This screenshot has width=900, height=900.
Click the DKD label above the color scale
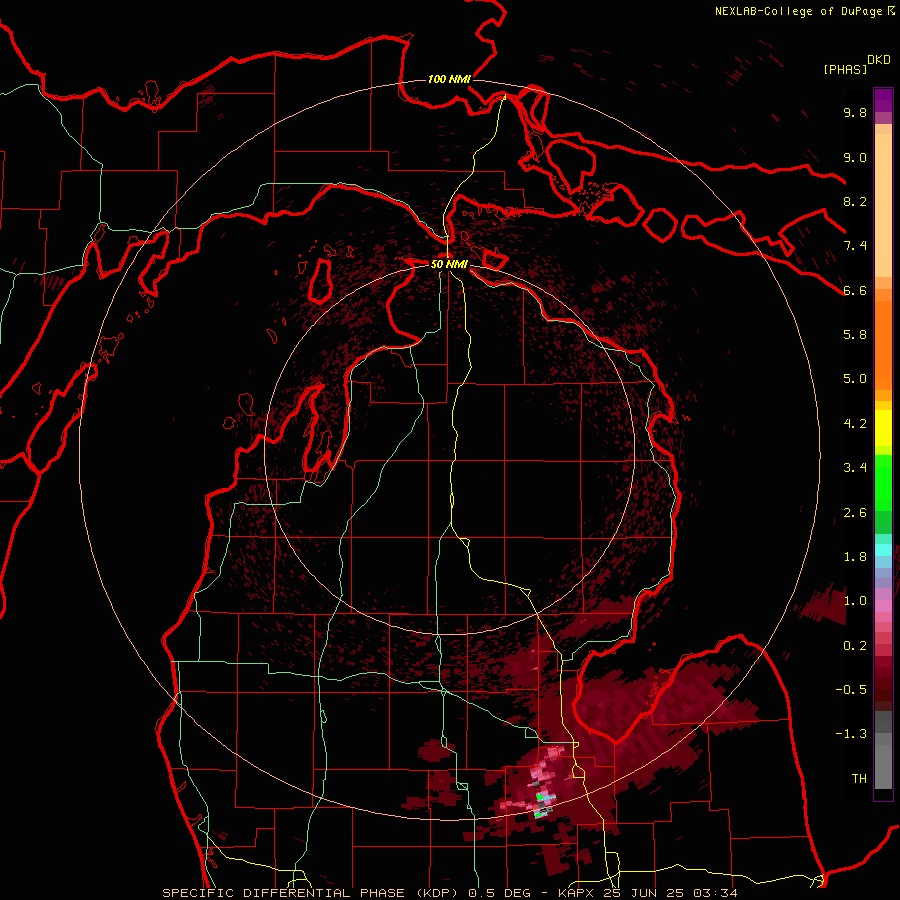click(x=879, y=60)
